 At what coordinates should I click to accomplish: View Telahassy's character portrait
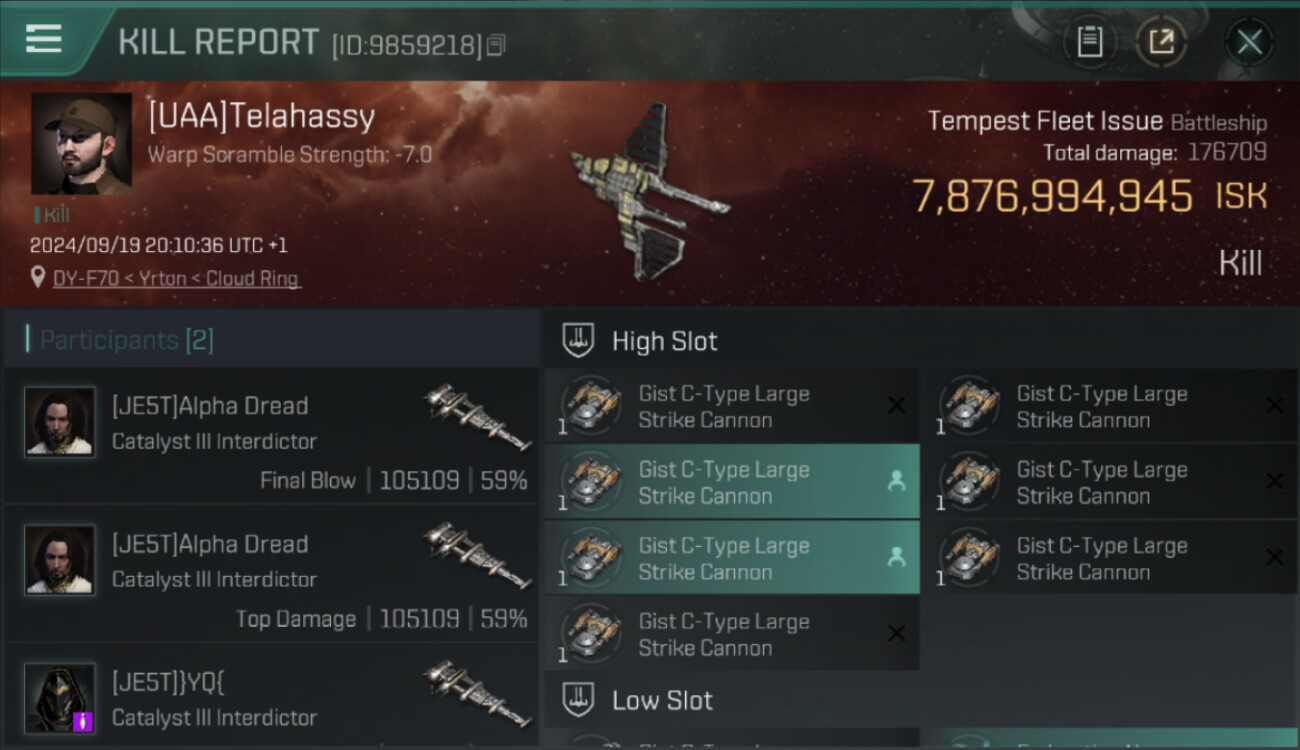coord(81,144)
